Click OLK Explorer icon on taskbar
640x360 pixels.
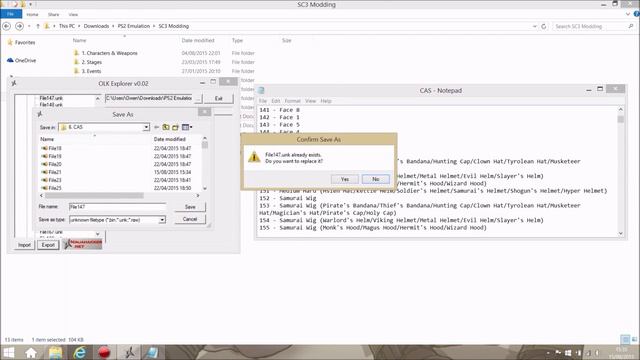129,353
